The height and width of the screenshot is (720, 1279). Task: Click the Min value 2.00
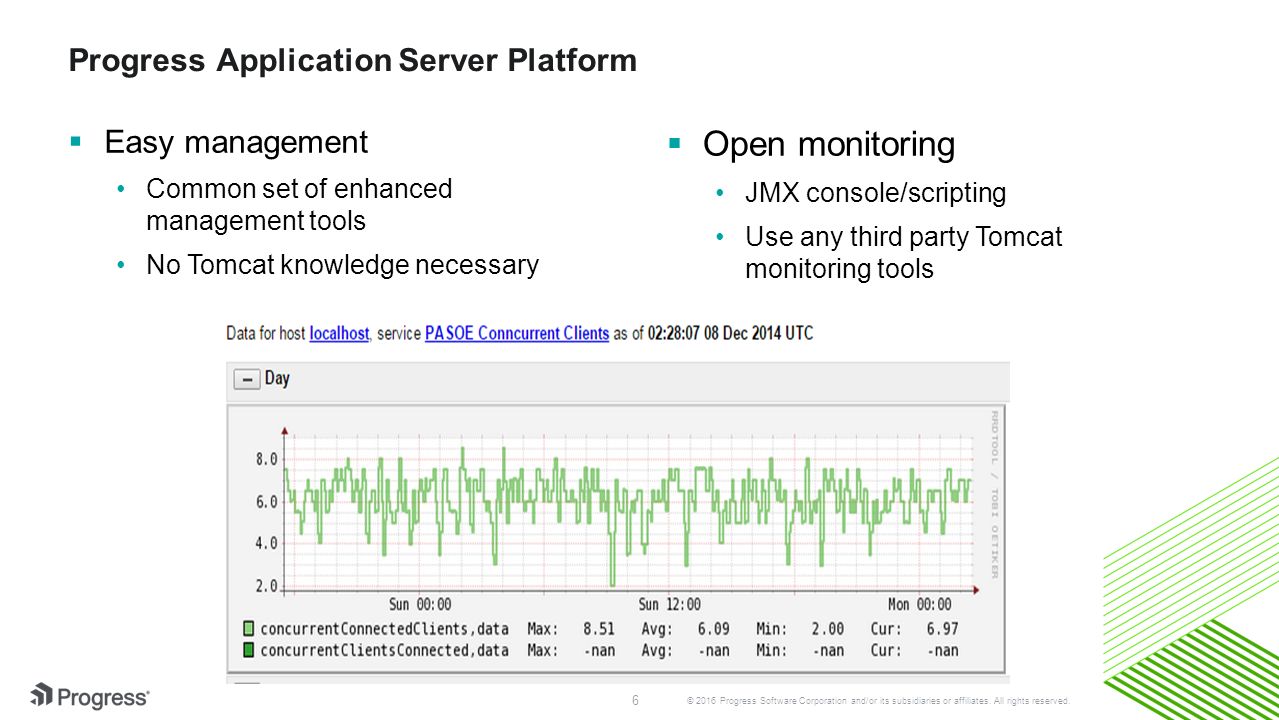[x=828, y=629]
